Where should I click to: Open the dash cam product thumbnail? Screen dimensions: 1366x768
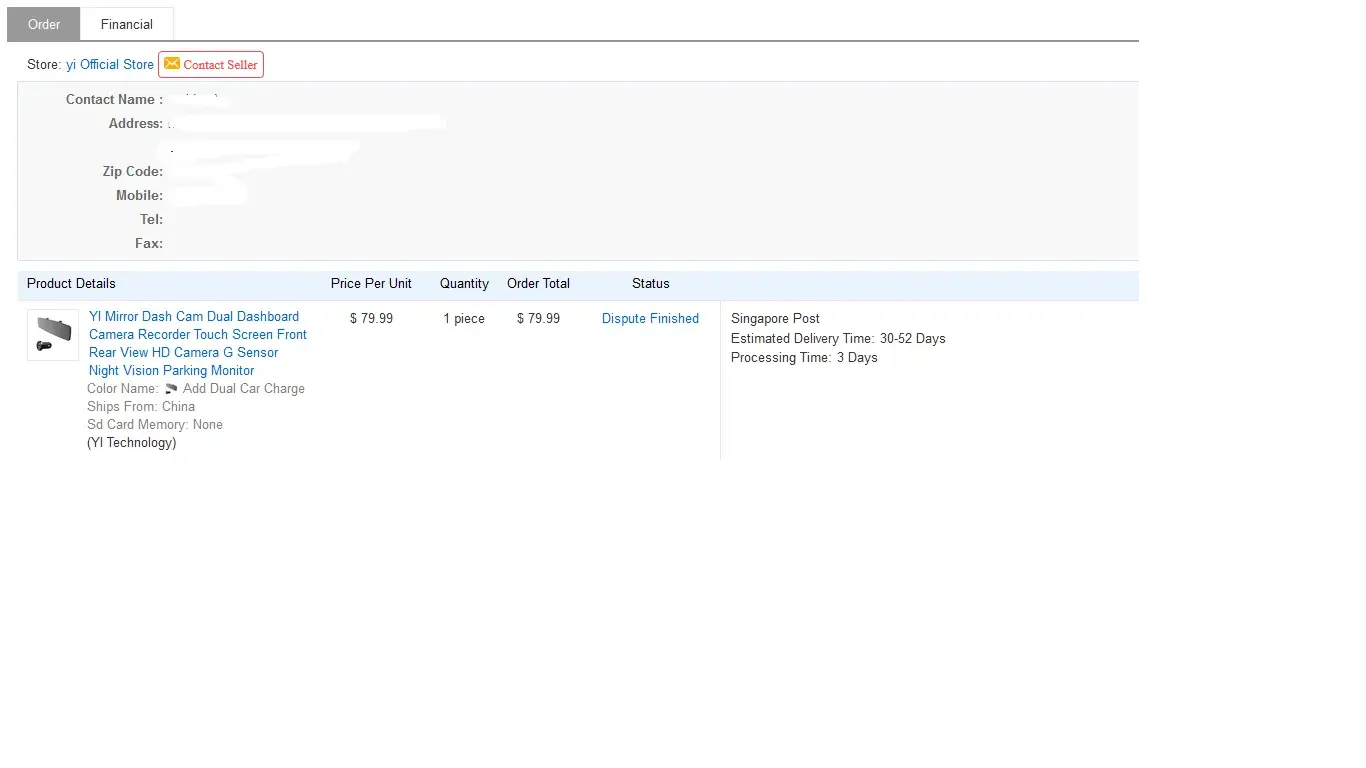(53, 335)
